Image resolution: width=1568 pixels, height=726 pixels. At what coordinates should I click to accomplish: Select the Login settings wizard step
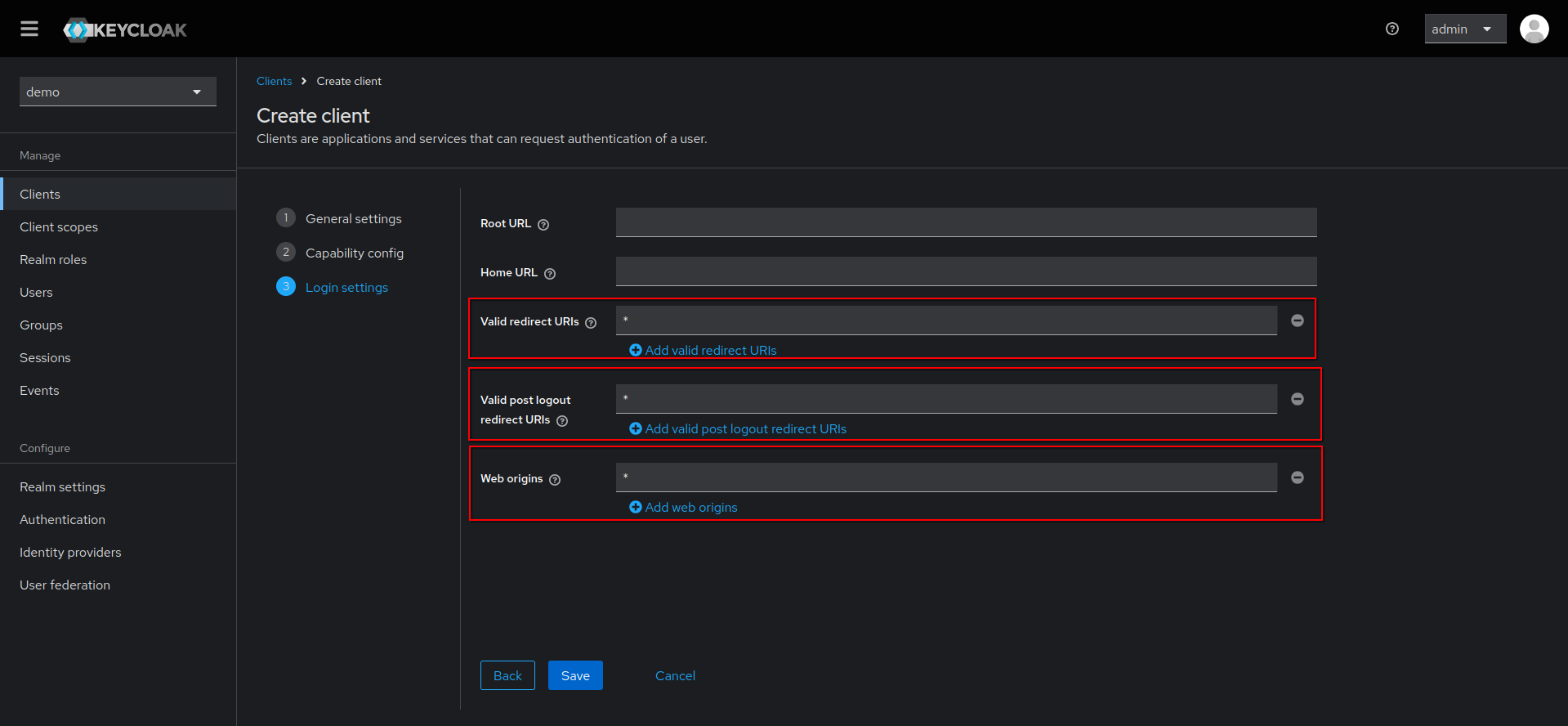[x=332, y=287]
